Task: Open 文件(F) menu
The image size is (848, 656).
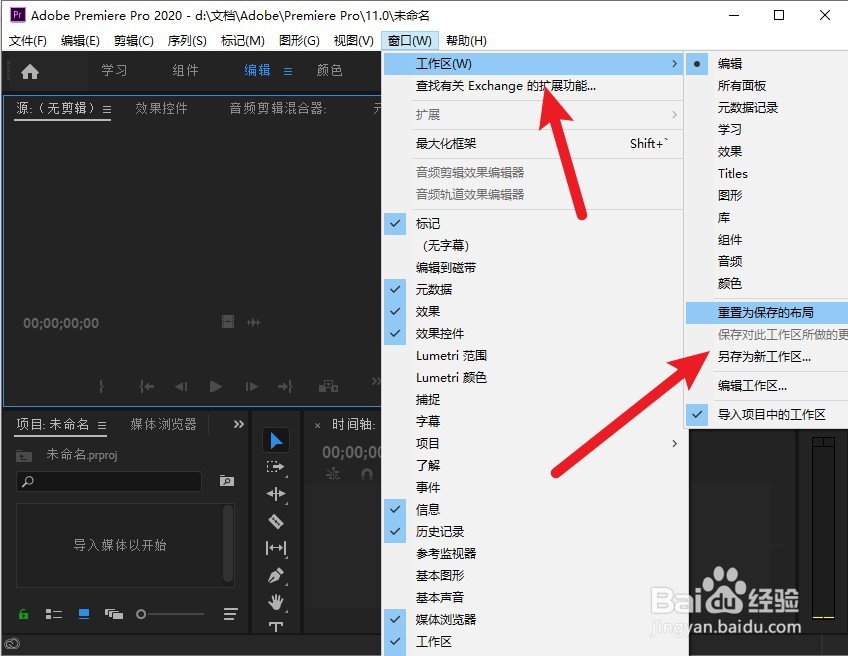Action: [x=28, y=41]
